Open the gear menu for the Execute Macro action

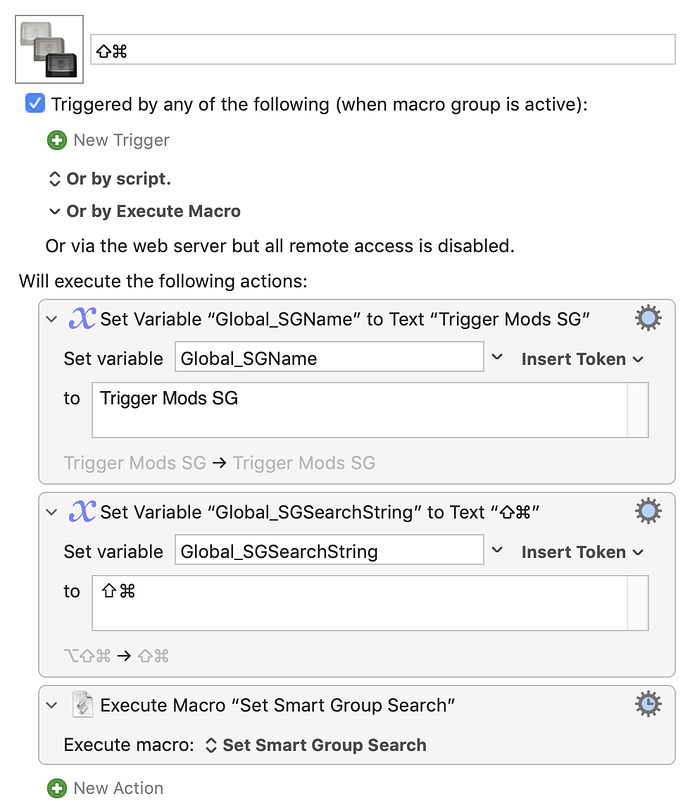648,704
